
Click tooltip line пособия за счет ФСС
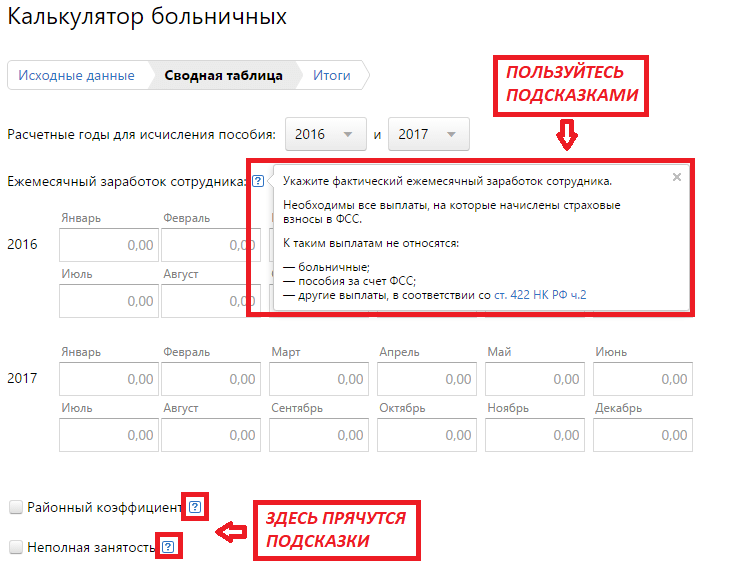coord(357,281)
